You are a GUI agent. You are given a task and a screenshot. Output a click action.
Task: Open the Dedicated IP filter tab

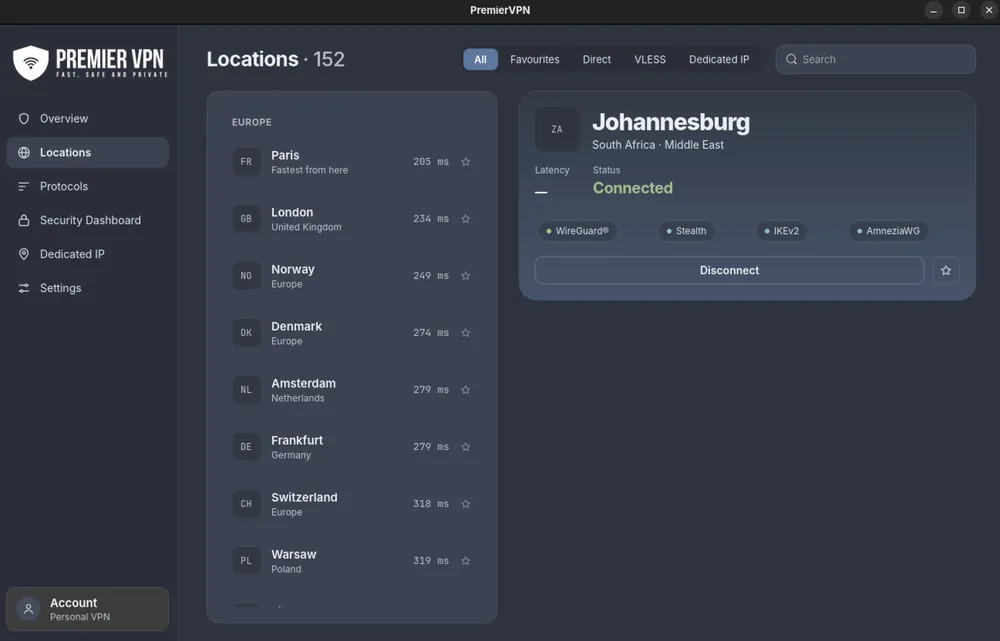click(x=719, y=59)
